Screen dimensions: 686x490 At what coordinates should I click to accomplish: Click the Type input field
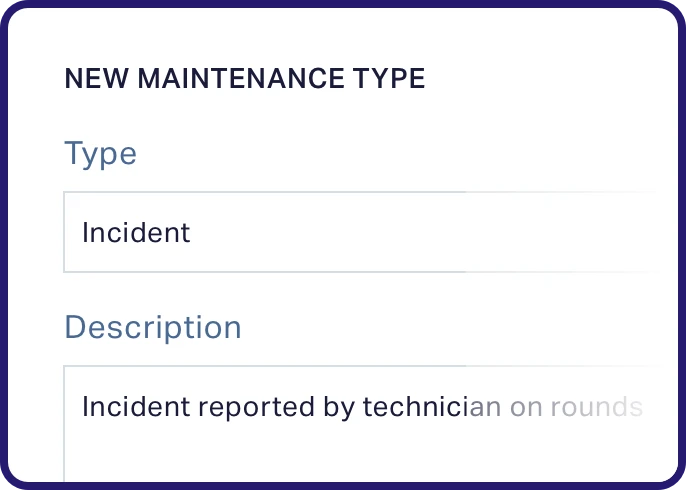[360, 232]
